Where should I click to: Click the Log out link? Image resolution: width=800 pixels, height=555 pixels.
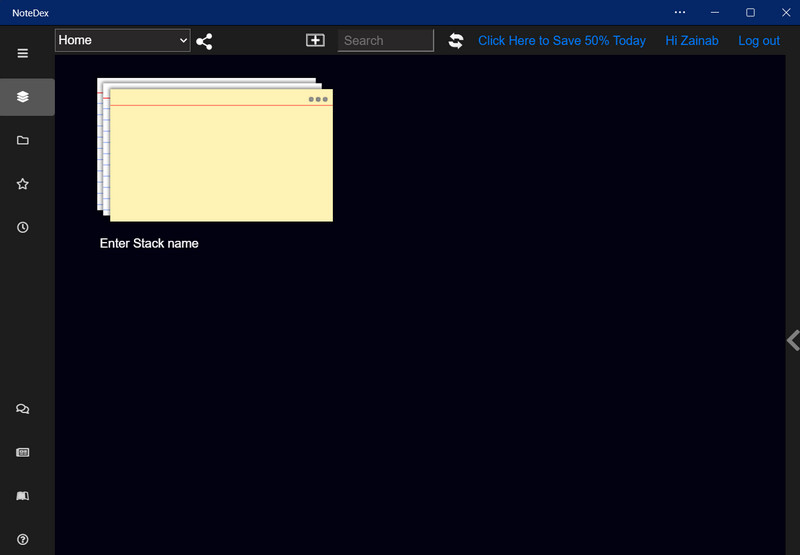759,41
